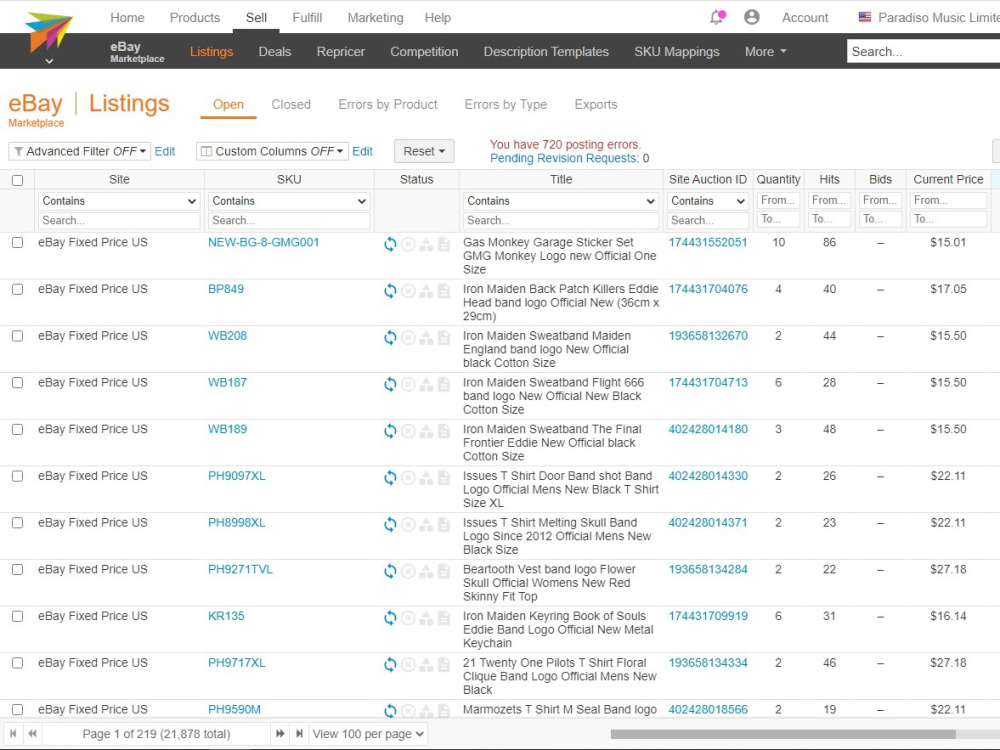Check the box for SKU BP849
The width and height of the screenshot is (1000, 750).
pyautogui.click(x=18, y=289)
